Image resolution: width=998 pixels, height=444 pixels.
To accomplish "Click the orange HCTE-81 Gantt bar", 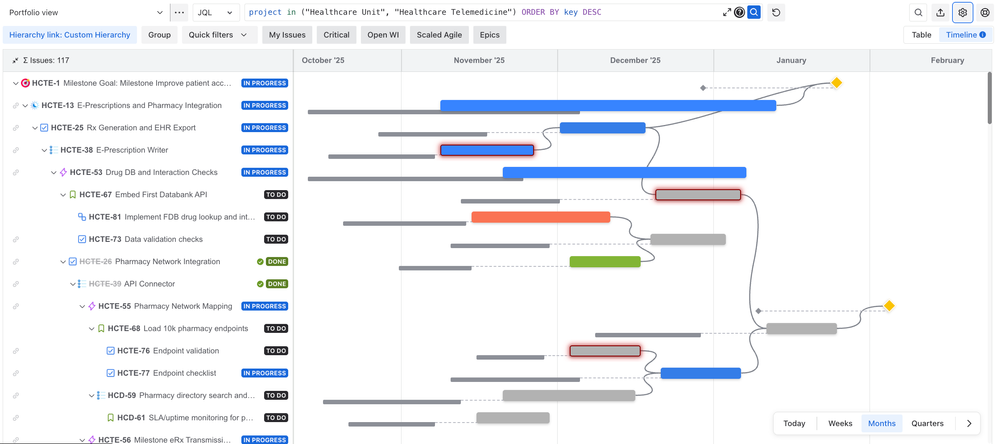I will click(541, 217).
